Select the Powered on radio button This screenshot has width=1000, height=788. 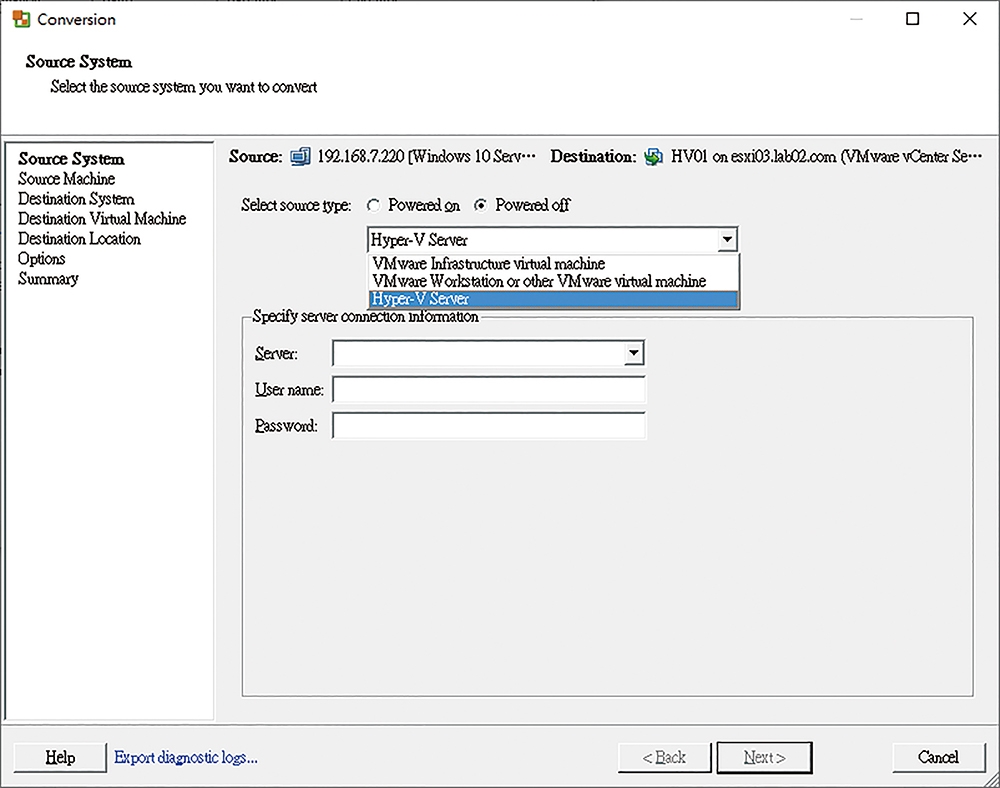(374, 205)
